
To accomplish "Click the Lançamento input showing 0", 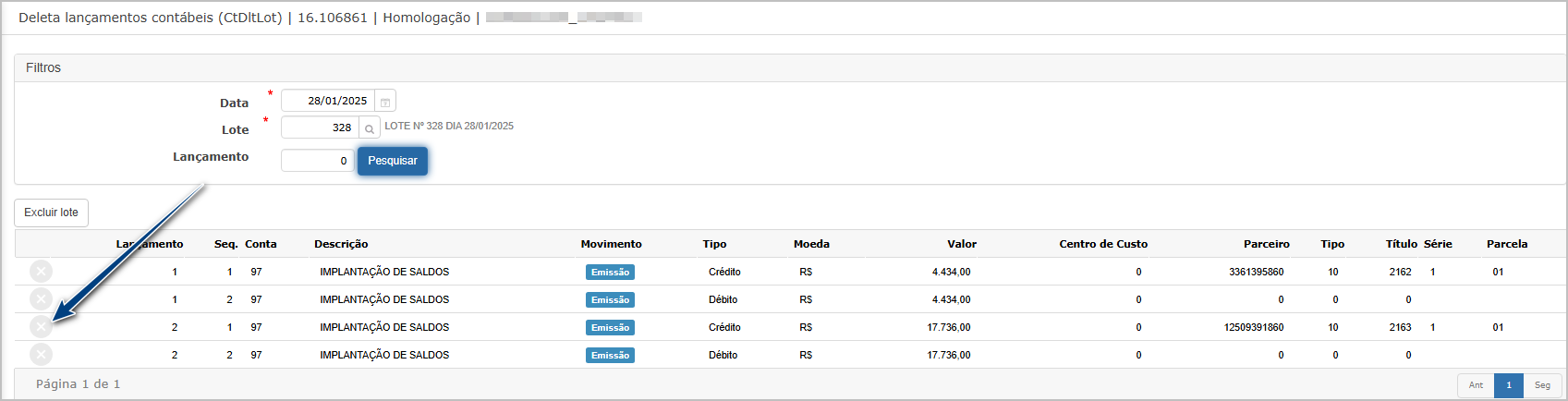I will click(x=317, y=161).
